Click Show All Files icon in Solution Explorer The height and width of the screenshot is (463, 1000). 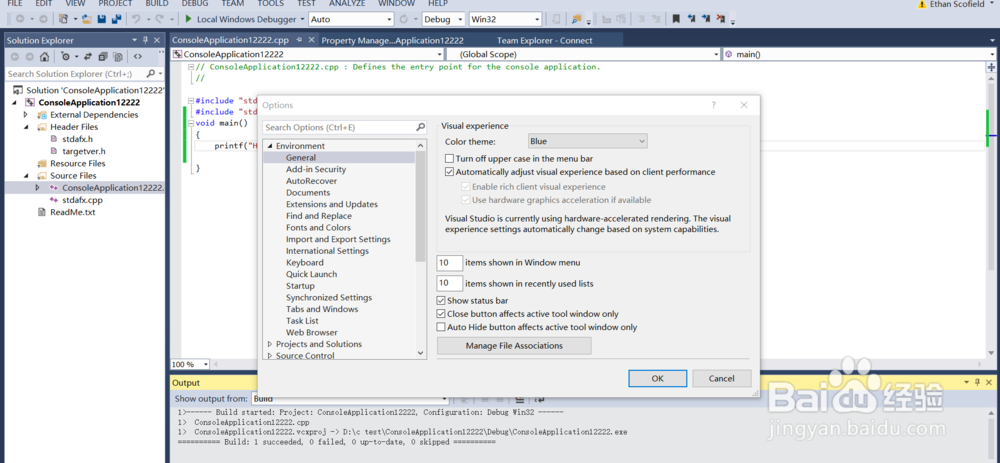click(x=117, y=57)
